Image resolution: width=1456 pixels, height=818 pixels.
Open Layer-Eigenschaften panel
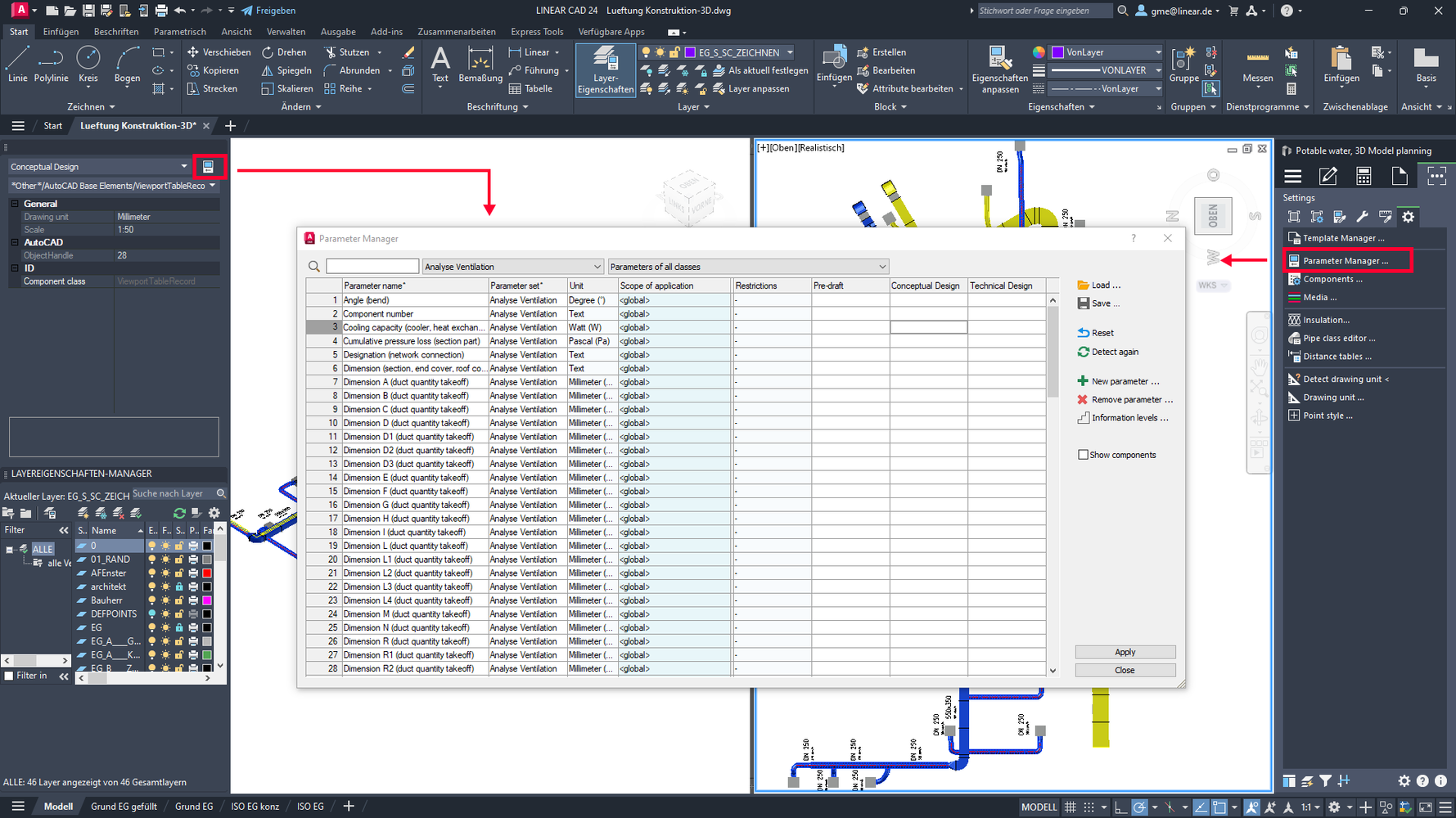tap(605, 70)
